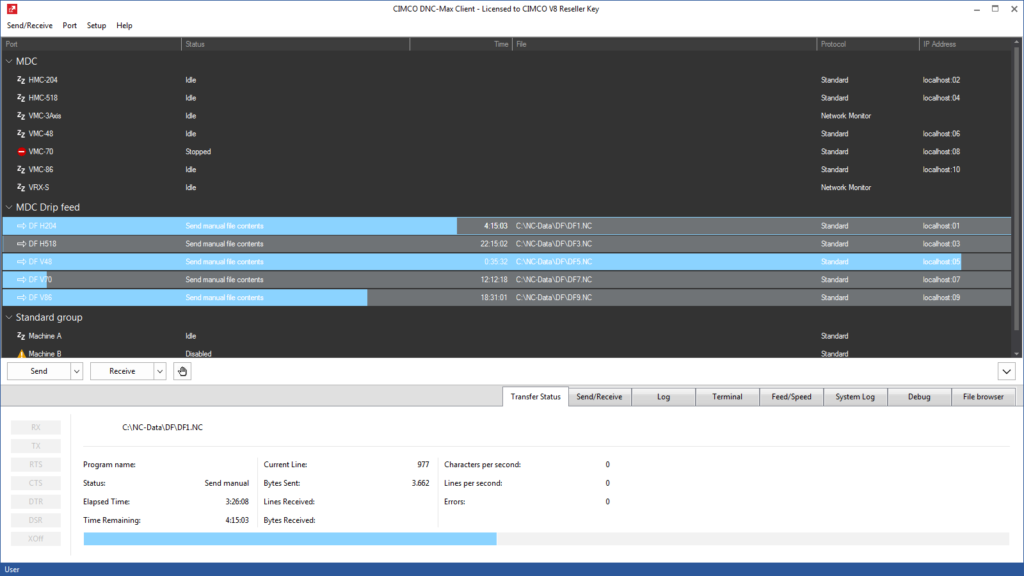Click the idle sleep icon for HMC-518
Image resolution: width=1024 pixels, height=576 pixels.
point(21,98)
